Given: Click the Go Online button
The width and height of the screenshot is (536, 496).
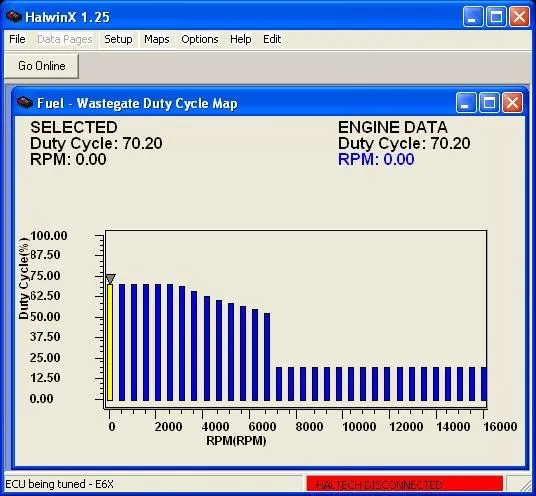Looking at the screenshot, I should coord(41,66).
